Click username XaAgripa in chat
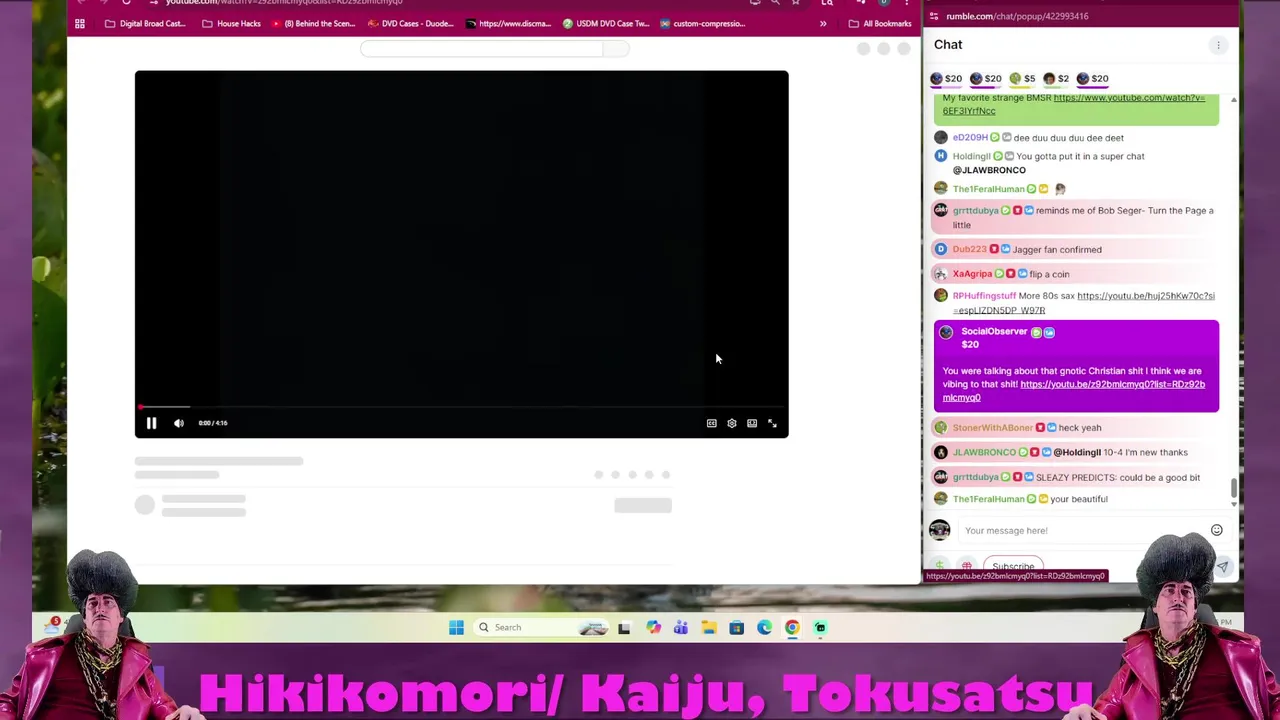Viewport: 1280px width, 720px height. point(972,273)
